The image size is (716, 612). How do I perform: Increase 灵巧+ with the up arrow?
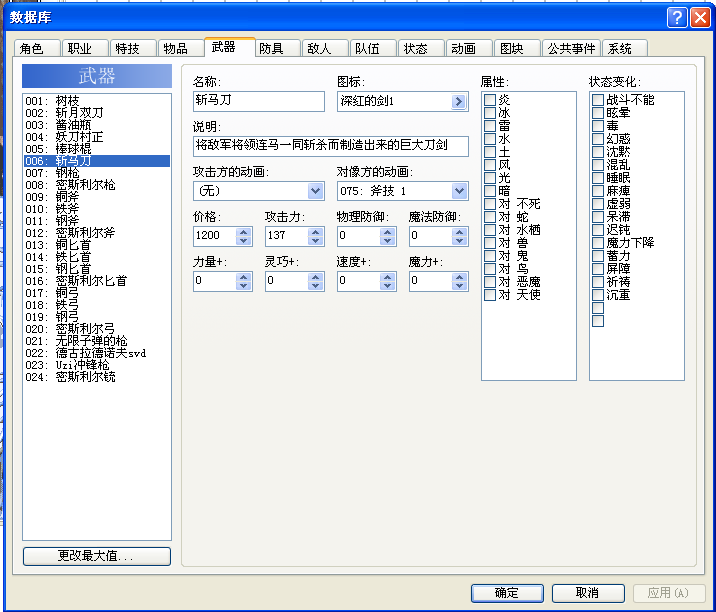316,277
